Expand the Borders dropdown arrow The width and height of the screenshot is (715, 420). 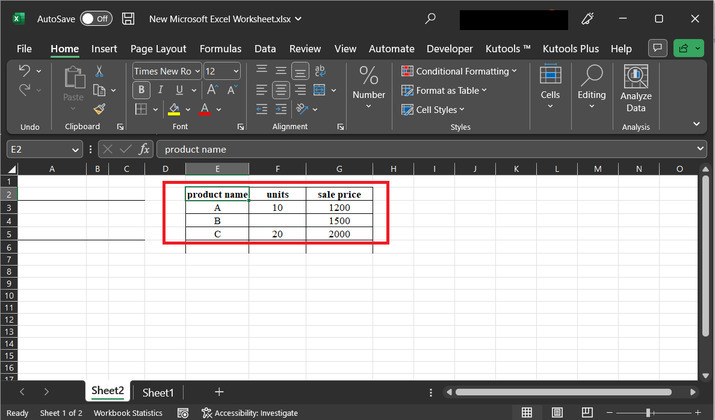(155, 109)
